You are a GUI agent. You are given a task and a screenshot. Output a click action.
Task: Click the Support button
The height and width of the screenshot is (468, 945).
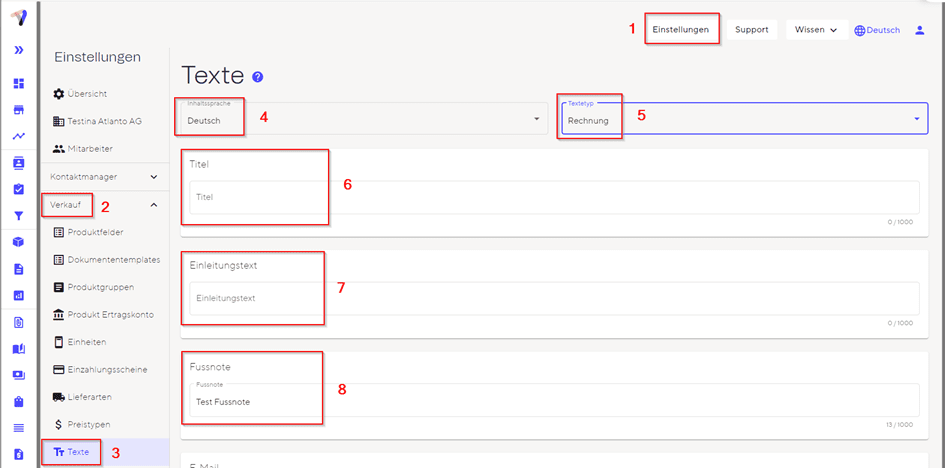(x=751, y=30)
